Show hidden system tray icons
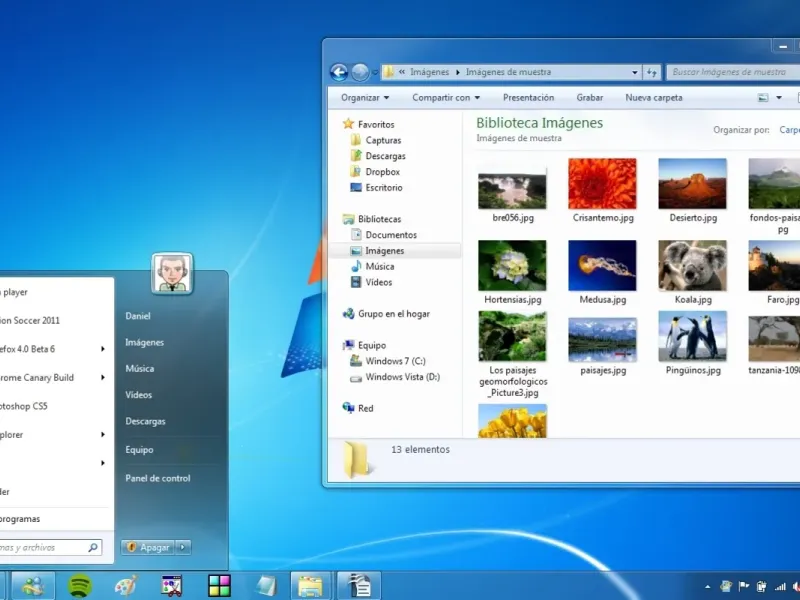800x600 pixels. click(708, 587)
